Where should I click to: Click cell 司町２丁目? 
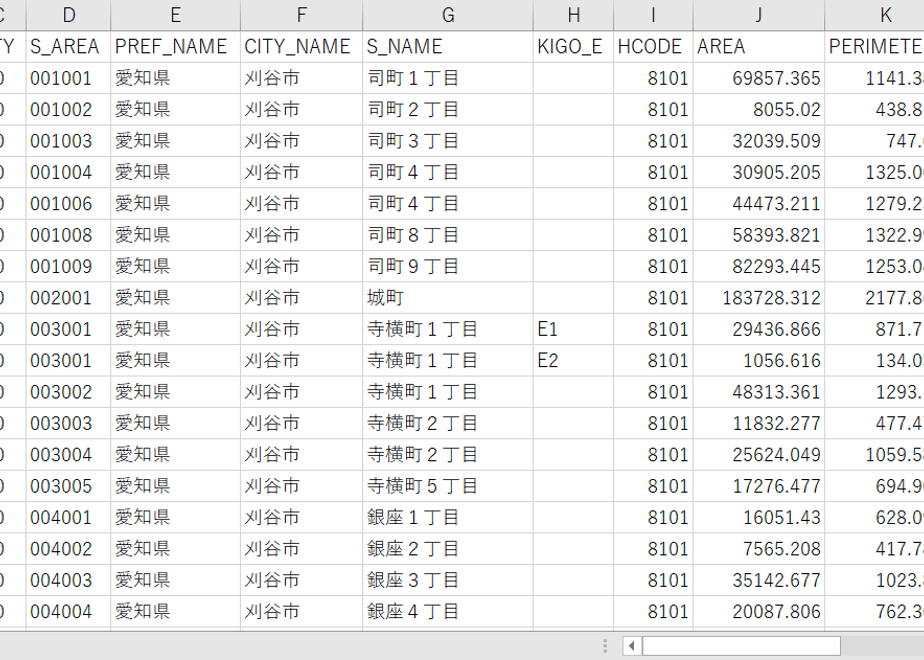448,110
